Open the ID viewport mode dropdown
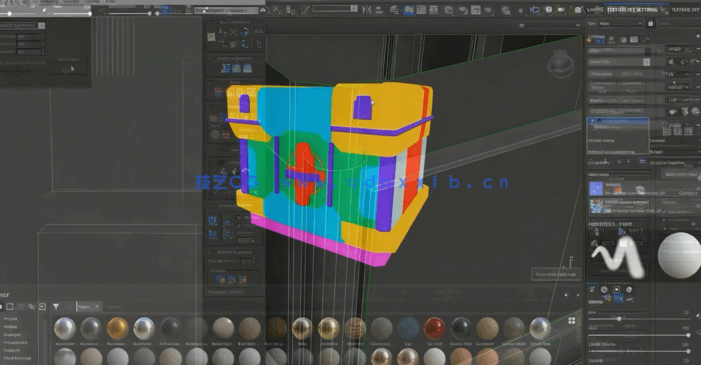701x365 pixels. [549, 25]
